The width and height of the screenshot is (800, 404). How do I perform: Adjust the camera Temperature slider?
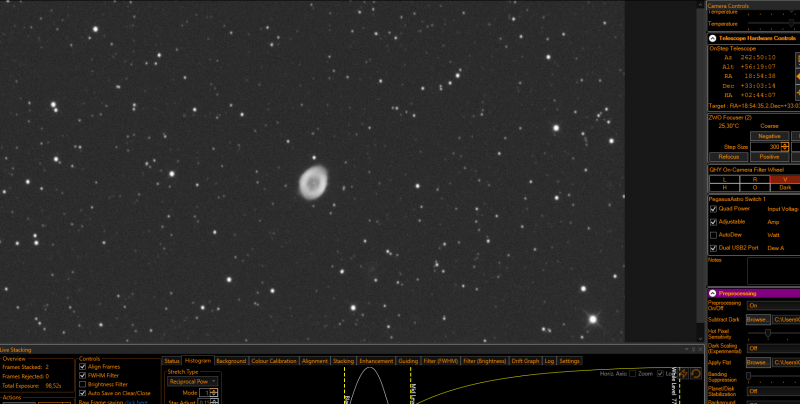(791, 23)
